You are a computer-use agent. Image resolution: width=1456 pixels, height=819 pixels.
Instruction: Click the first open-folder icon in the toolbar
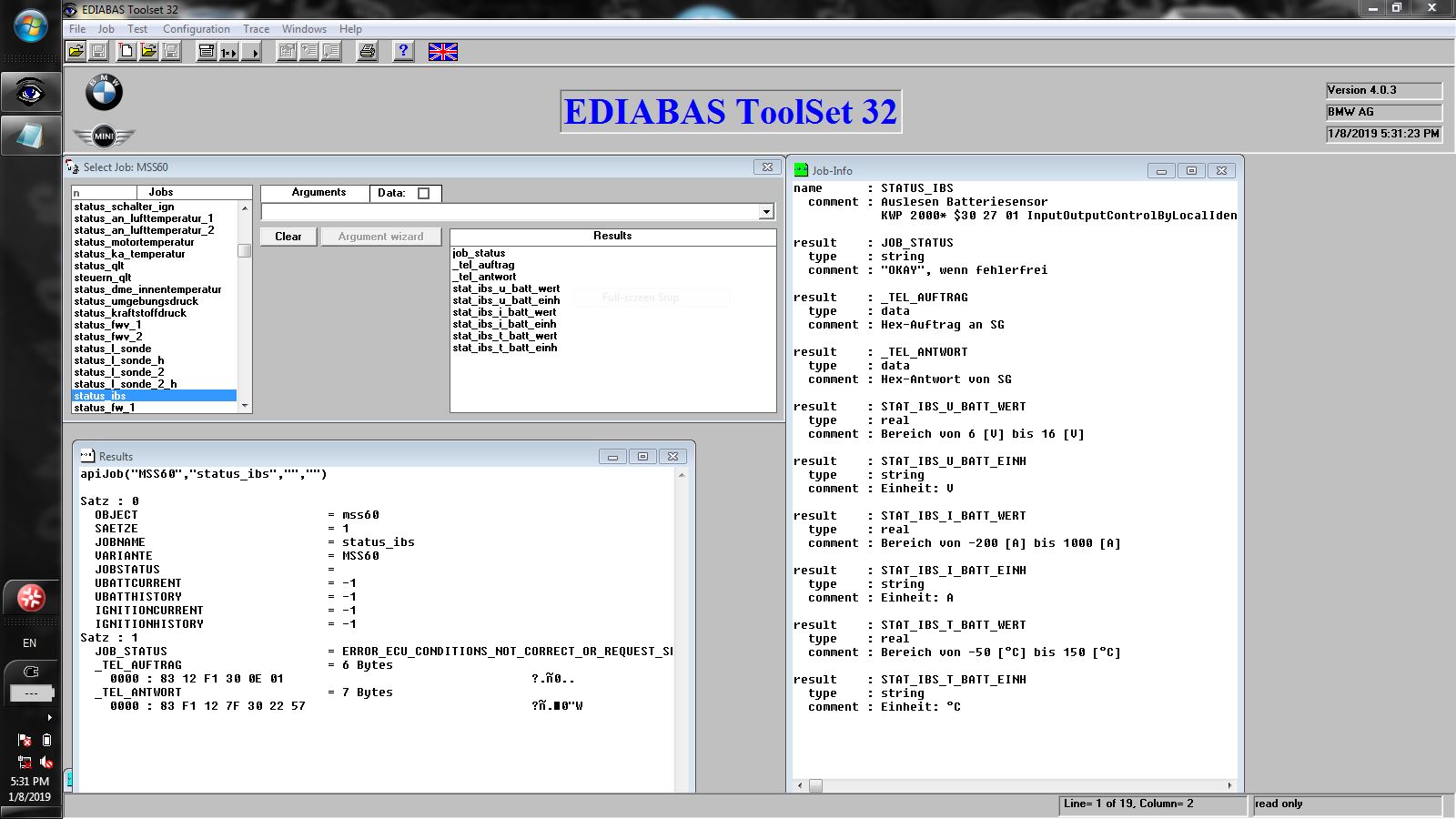point(76,52)
